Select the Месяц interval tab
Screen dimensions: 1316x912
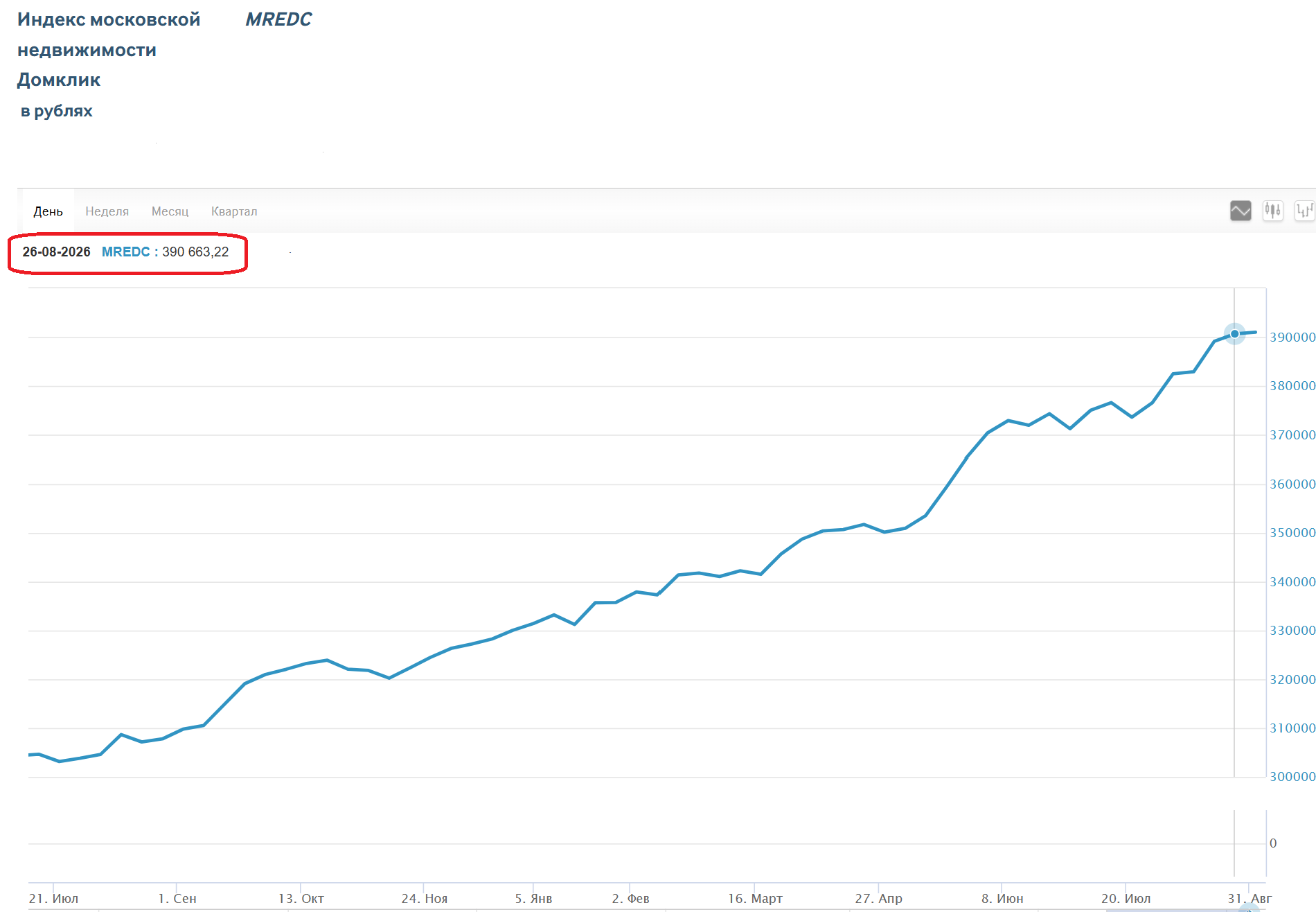(x=170, y=211)
